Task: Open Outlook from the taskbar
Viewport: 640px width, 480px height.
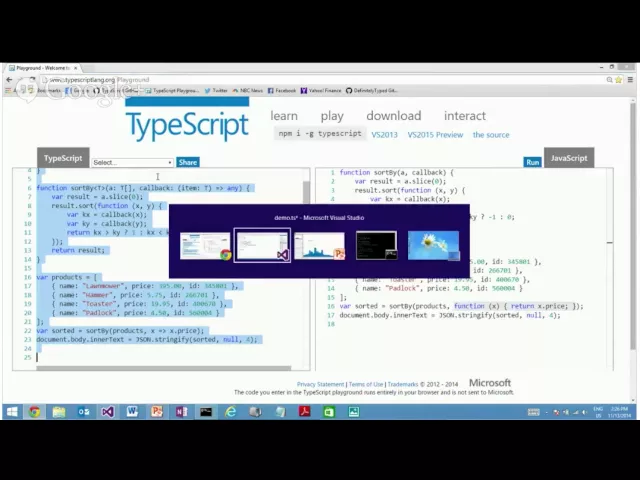Action: tap(84, 412)
